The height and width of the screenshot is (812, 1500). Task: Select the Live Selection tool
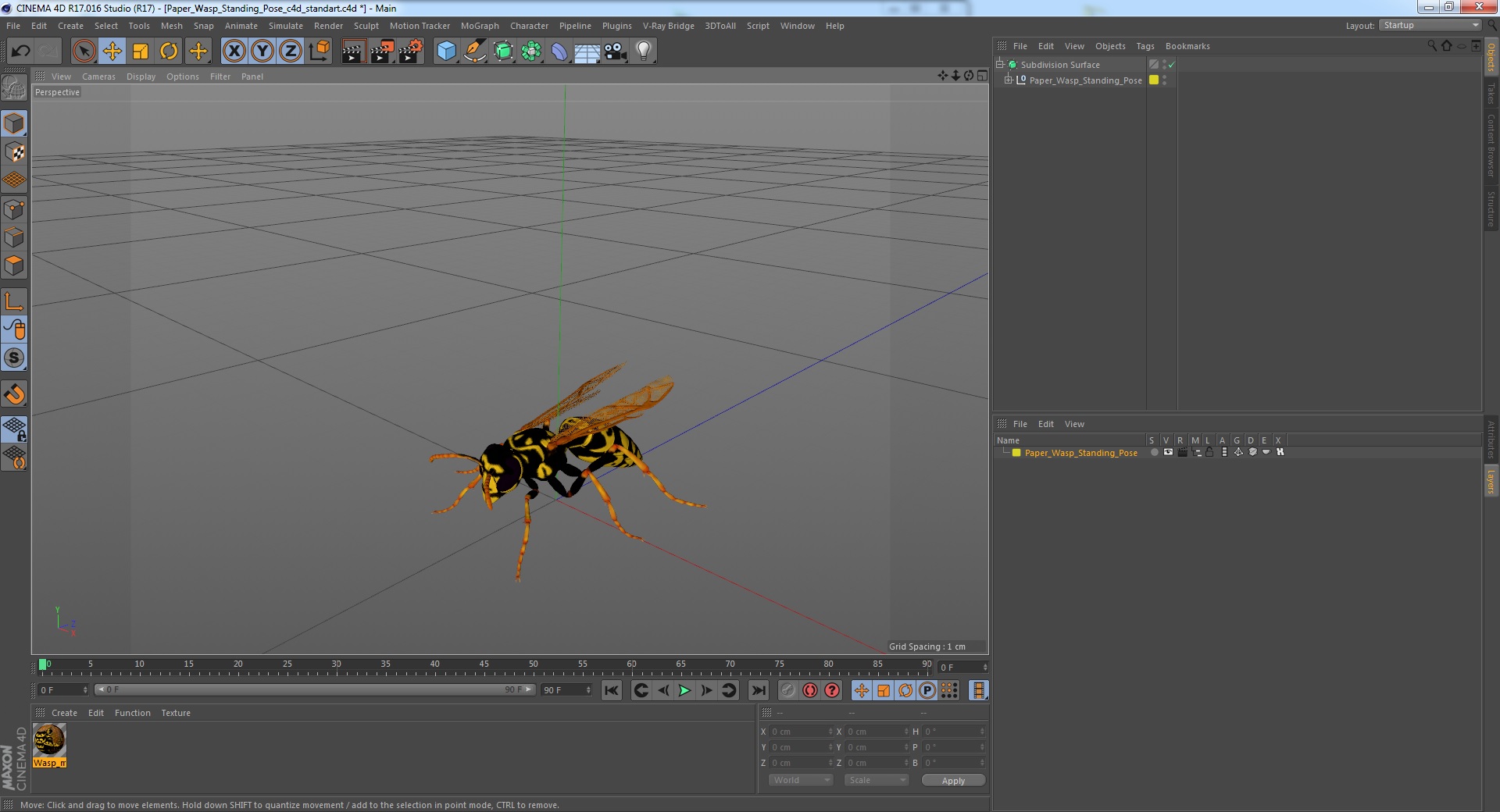click(x=84, y=52)
